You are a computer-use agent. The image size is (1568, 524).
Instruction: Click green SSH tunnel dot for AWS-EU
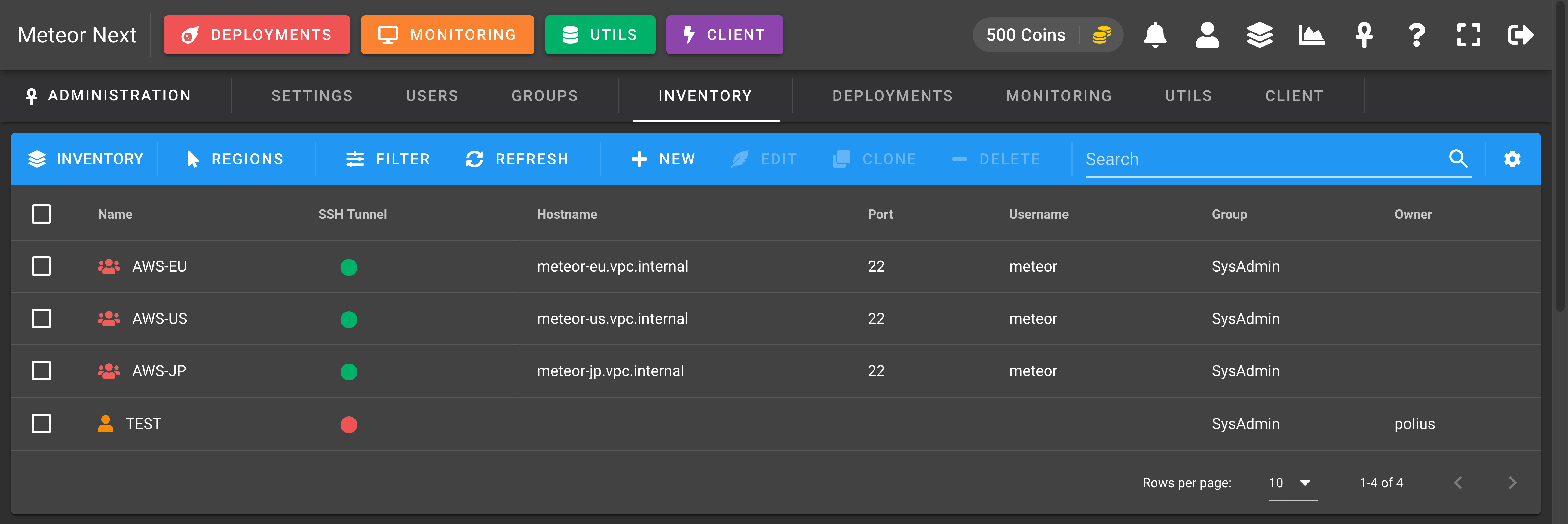349,267
